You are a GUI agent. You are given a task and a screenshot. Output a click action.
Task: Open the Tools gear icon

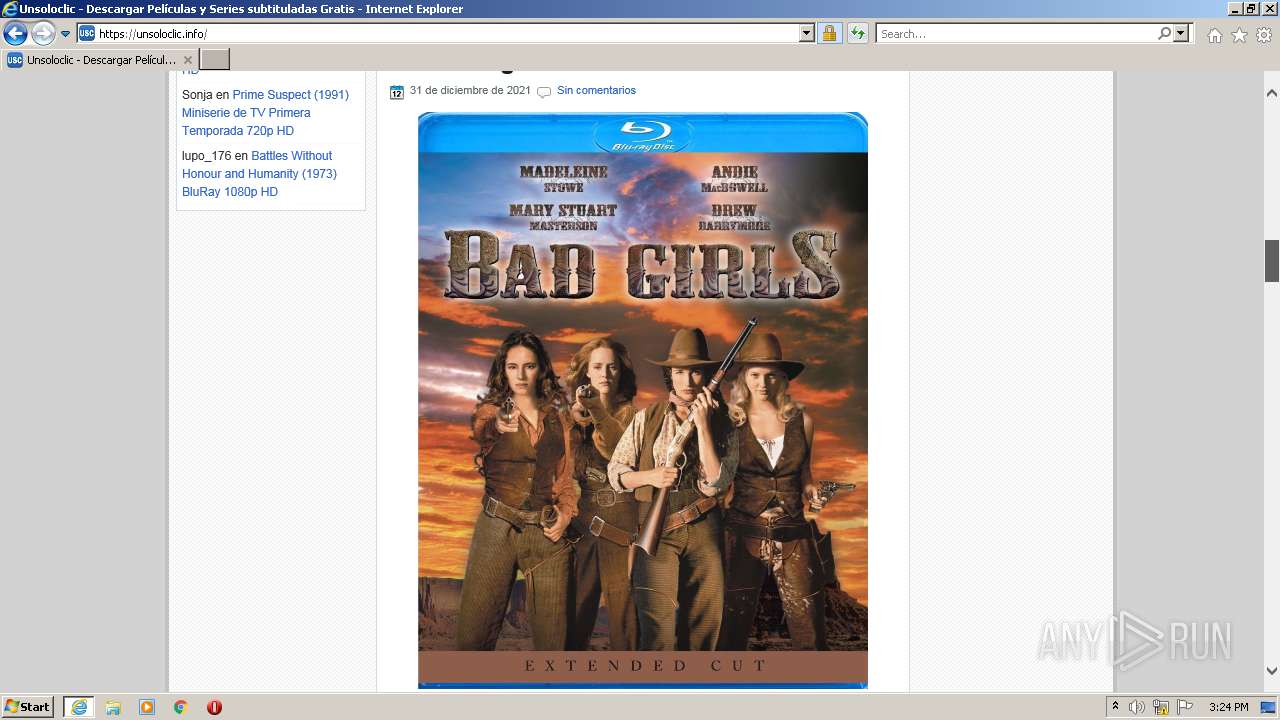[1264, 35]
